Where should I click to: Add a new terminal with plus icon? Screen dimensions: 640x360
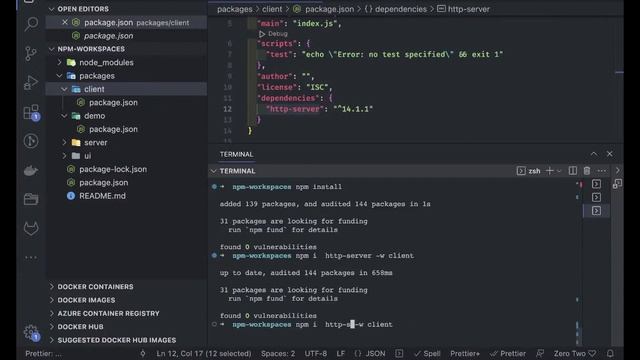coord(549,171)
